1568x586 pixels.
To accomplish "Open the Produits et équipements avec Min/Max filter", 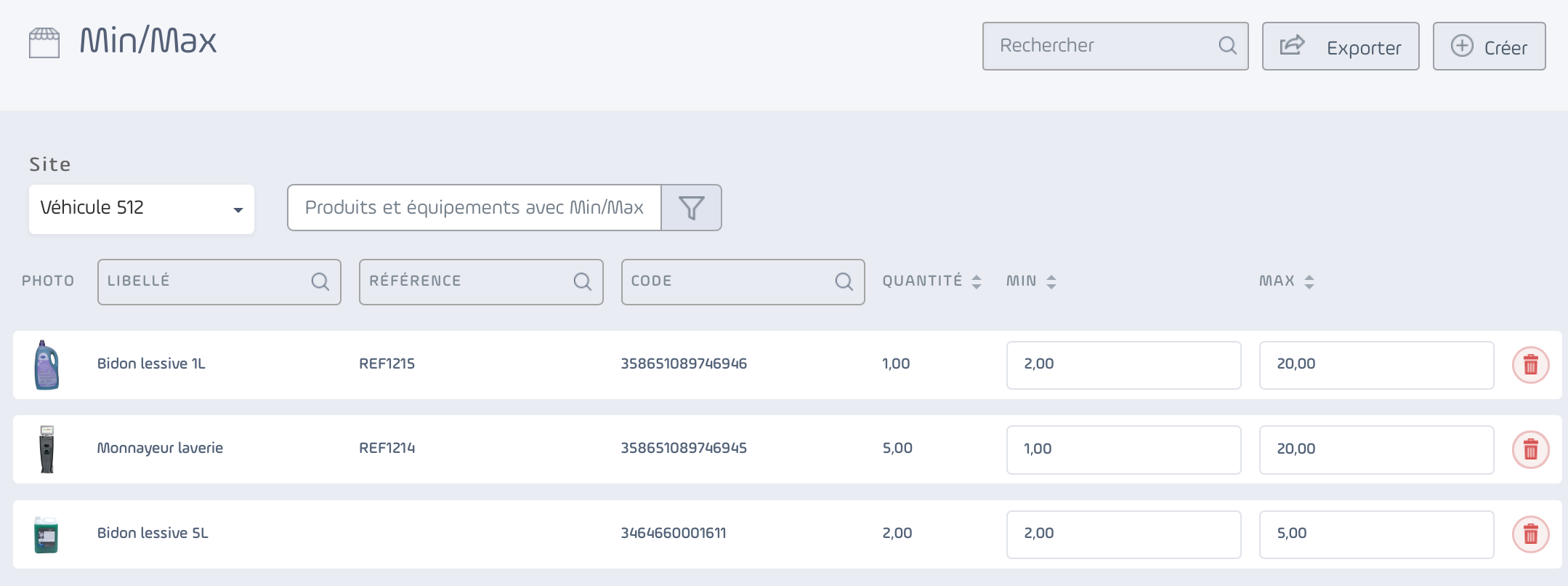I will pyautogui.click(x=474, y=208).
